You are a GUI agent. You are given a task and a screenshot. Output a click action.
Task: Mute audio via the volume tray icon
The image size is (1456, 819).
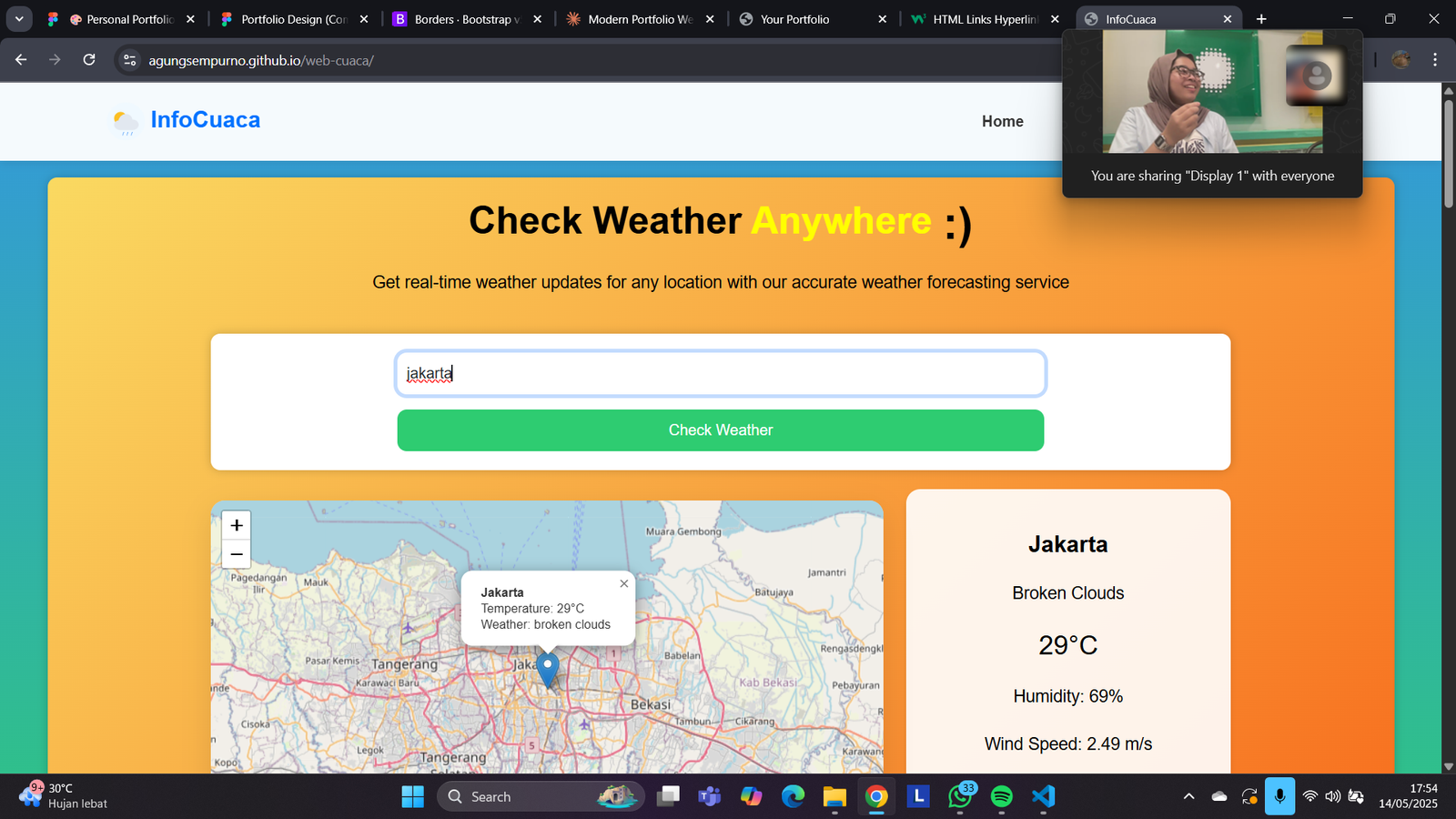coord(1331,795)
